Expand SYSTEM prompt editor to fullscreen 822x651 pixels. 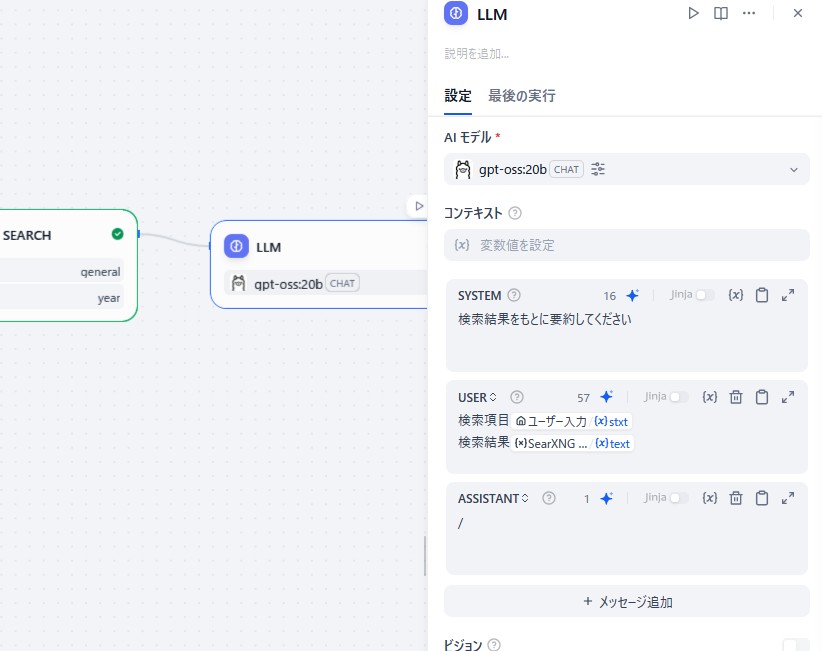click(790, 295)
